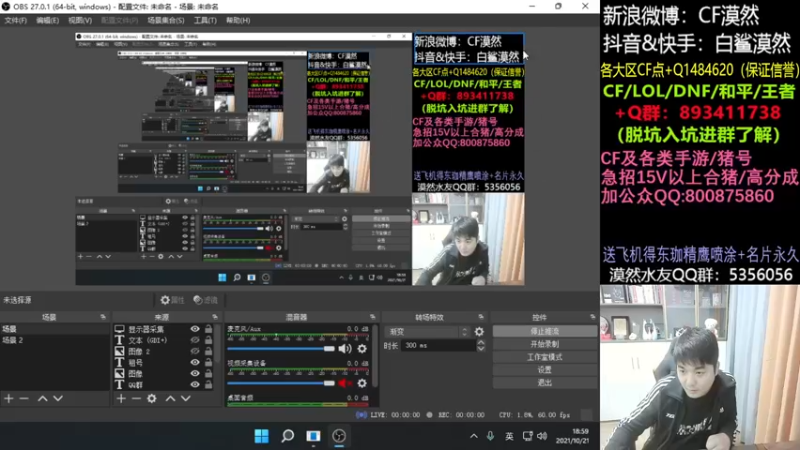Open the 工具(T) menu
800x450 pixels.
coord(205,20)
